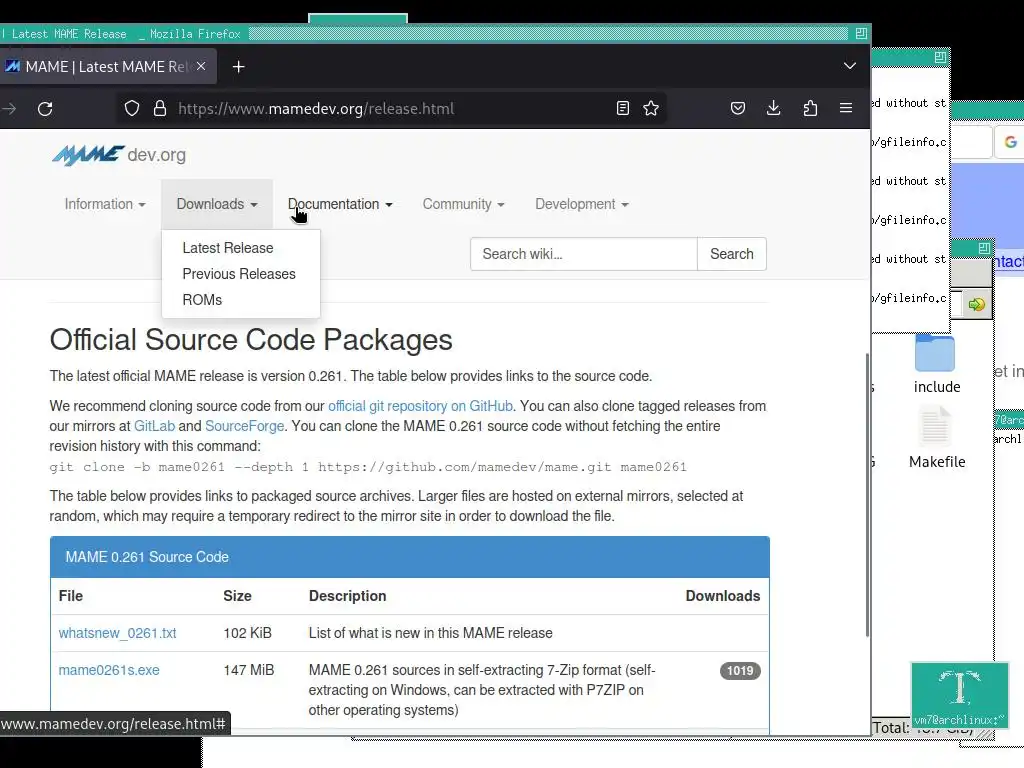The image size is (1024, 768).
Task: Click the forward navigation arrow
Action: [9, 108]
